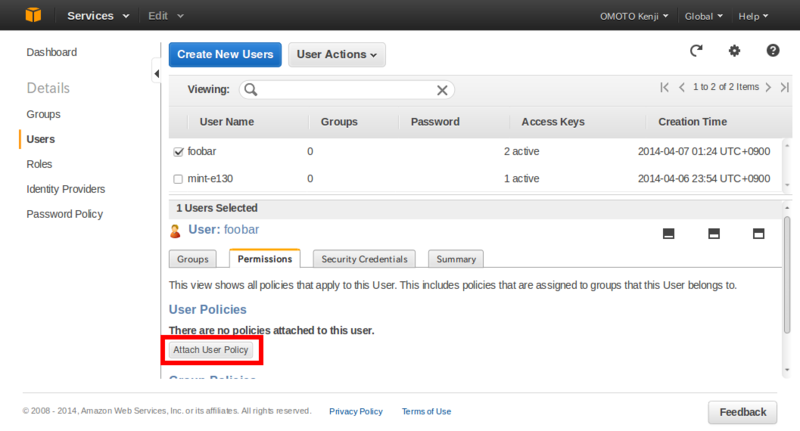Select Users in the sidebar navigation

40,139
